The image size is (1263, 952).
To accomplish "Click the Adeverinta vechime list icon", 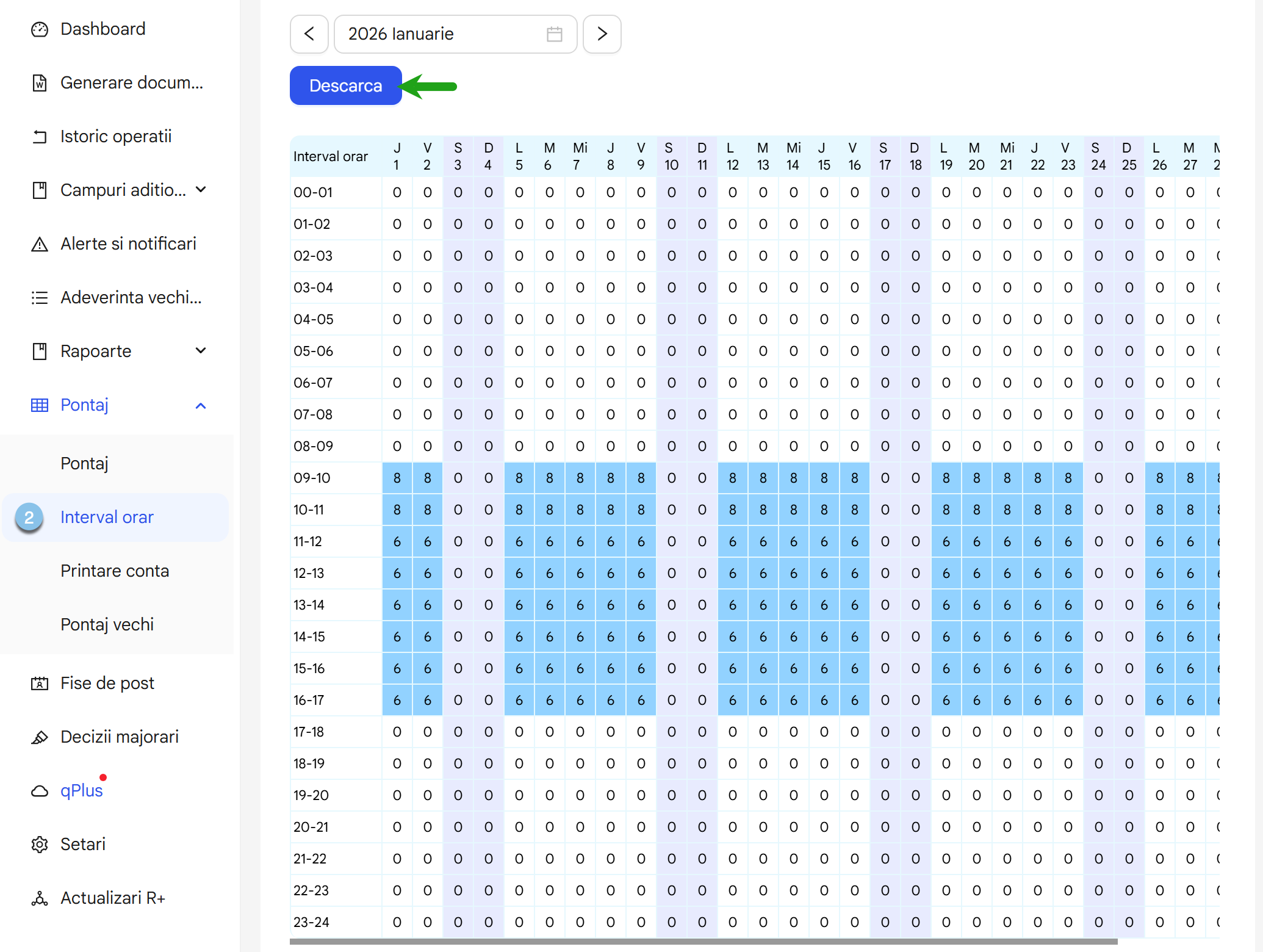I will pos(40,298).
